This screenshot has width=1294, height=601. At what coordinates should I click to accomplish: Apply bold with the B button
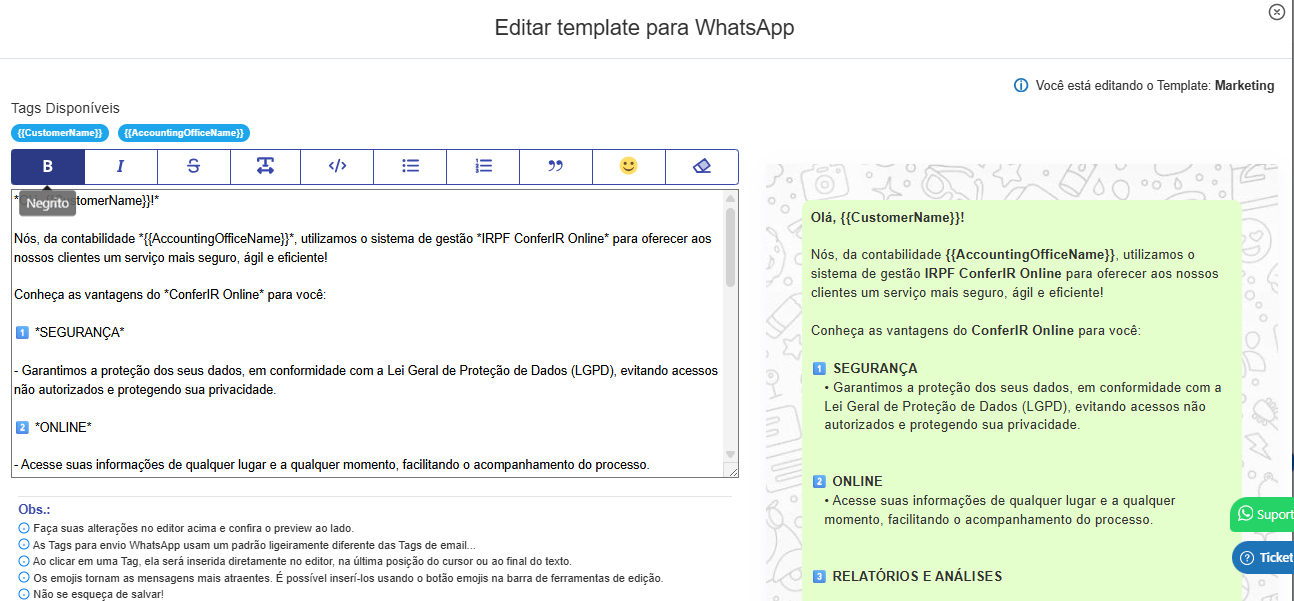[48, 166]
